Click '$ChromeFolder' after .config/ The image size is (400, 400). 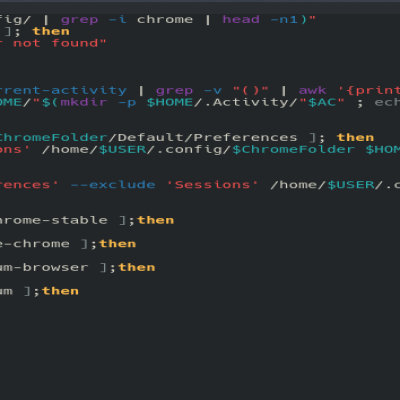click(293, 149)
